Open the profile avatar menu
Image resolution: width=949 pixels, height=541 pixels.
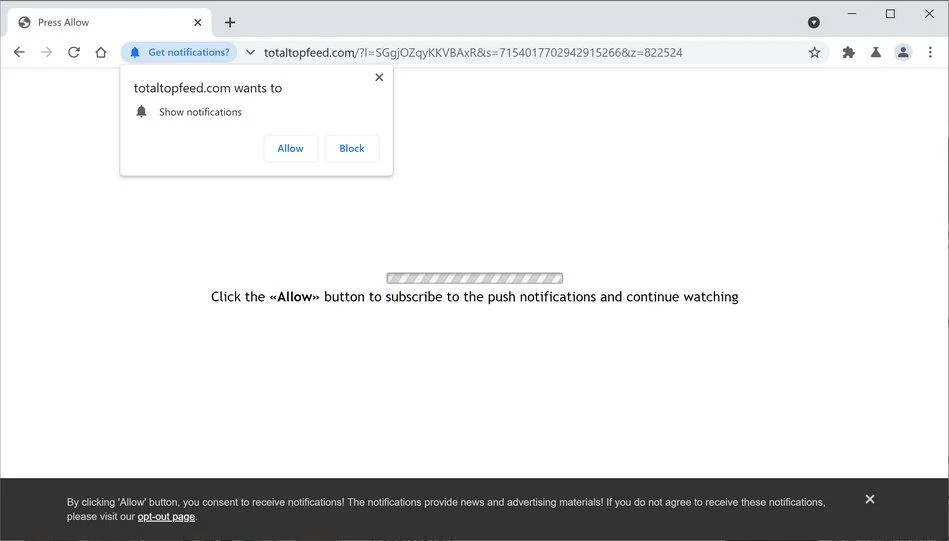pos(903,53)
